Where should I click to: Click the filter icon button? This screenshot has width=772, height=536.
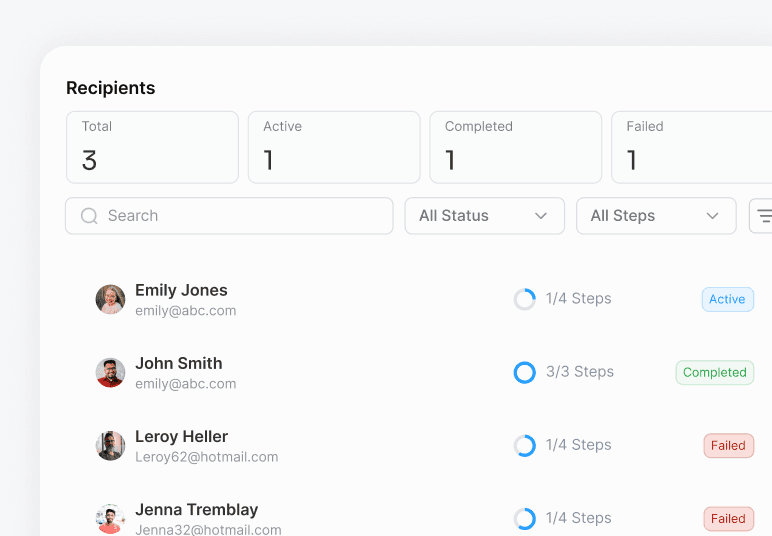tap(763, 216)
